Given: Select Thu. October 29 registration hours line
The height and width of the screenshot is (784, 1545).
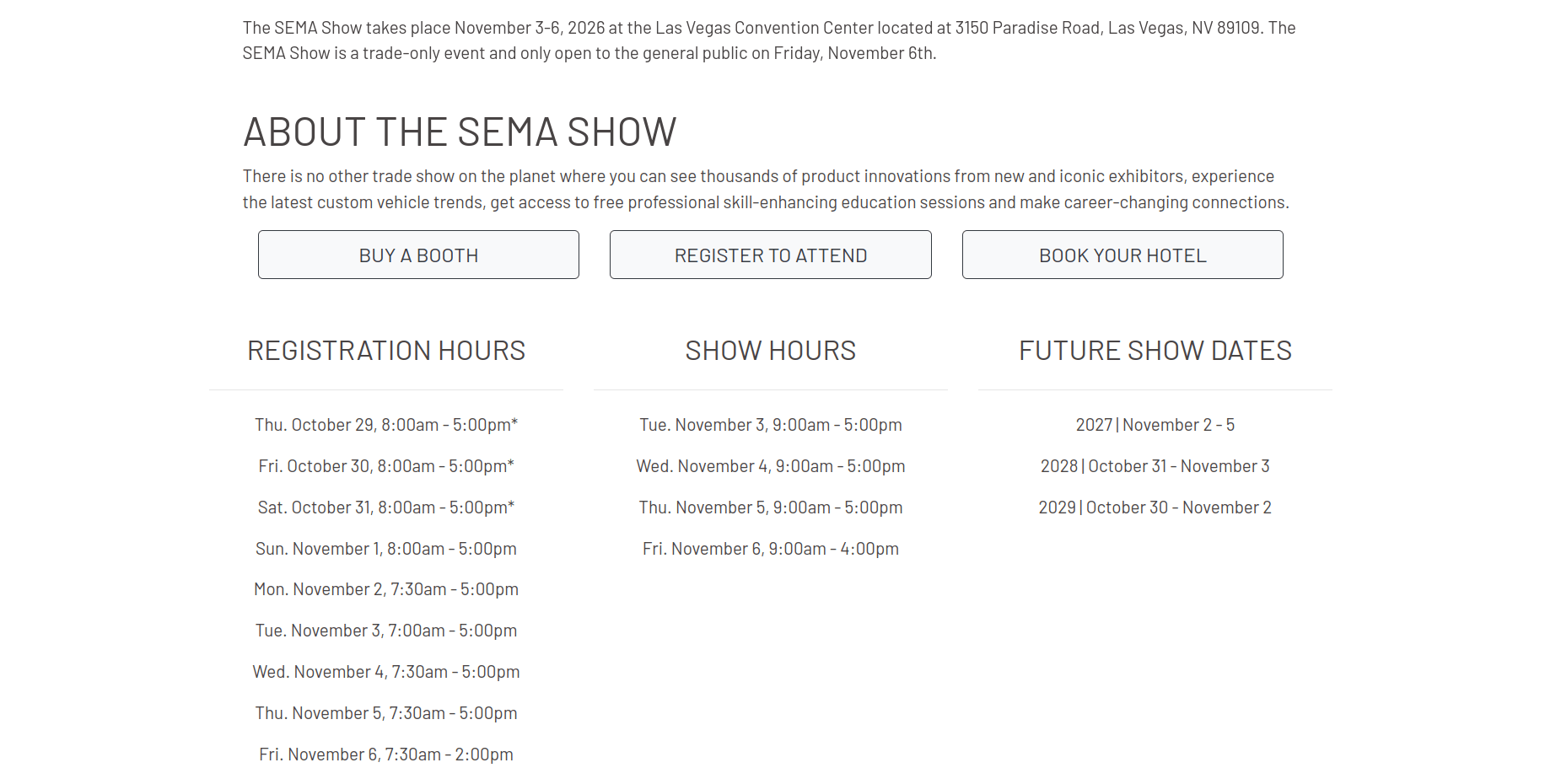Looking at the screenshot, I should coord(386,425).
